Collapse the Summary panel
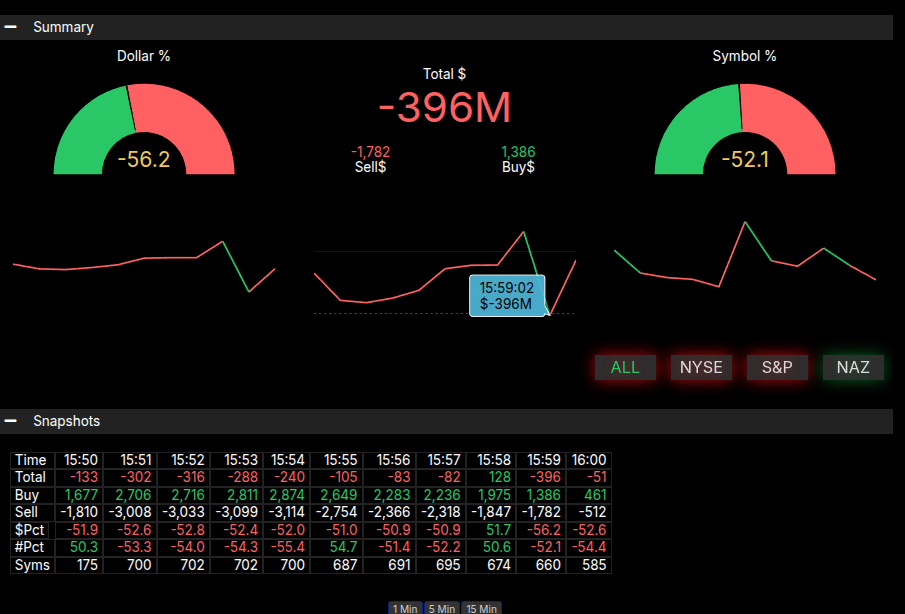Viewport: 905px width, 614px height. [x=11, y=27]
